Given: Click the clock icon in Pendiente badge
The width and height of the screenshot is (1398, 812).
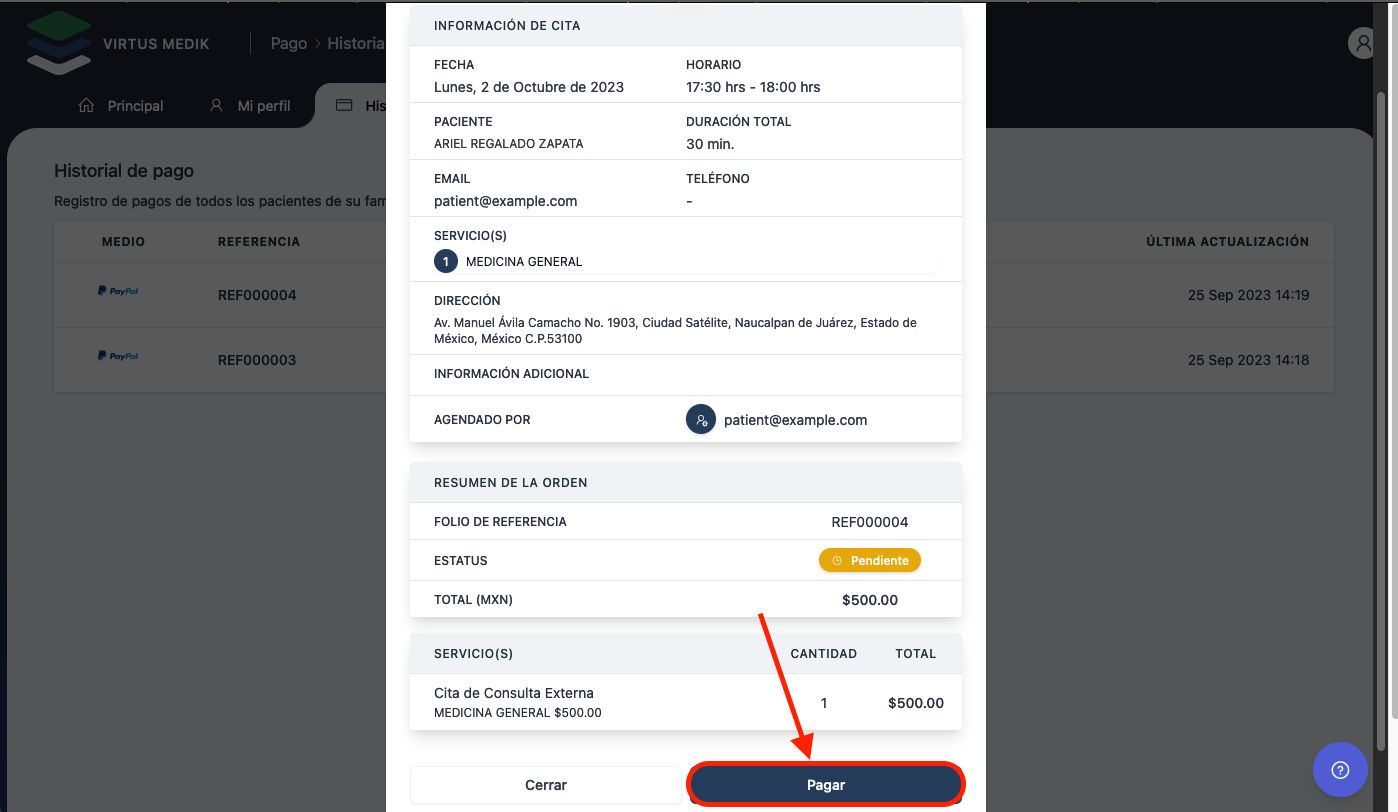Looking at the screenshot, I should 837,561.
